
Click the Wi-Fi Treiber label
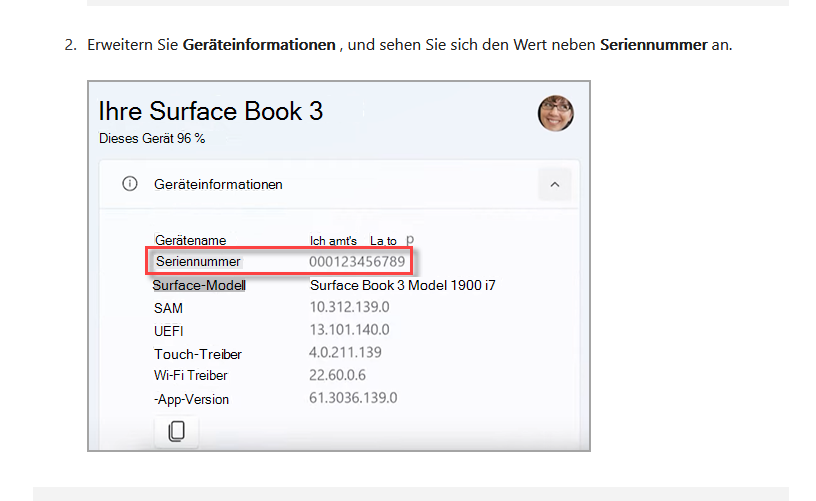190,376
